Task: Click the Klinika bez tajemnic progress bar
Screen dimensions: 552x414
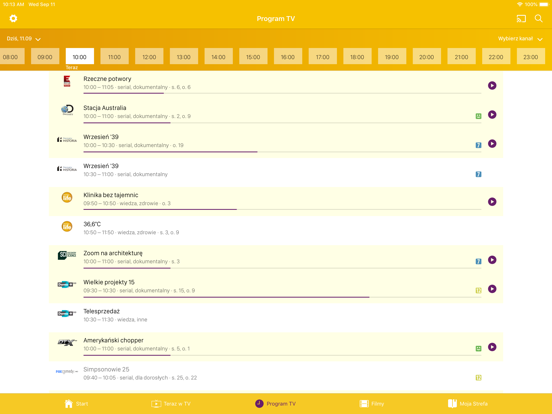Action: point(282,209)
